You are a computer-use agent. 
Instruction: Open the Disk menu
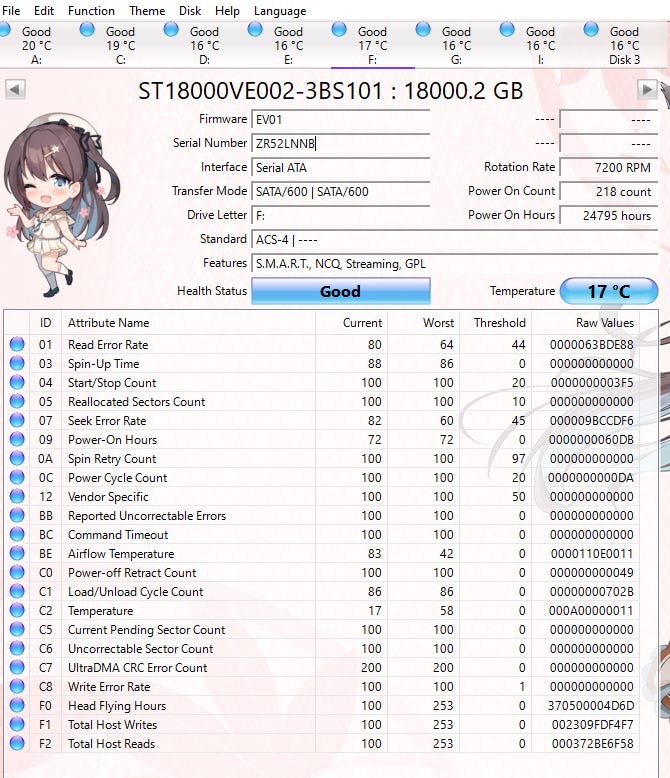(x=190, y=10)
